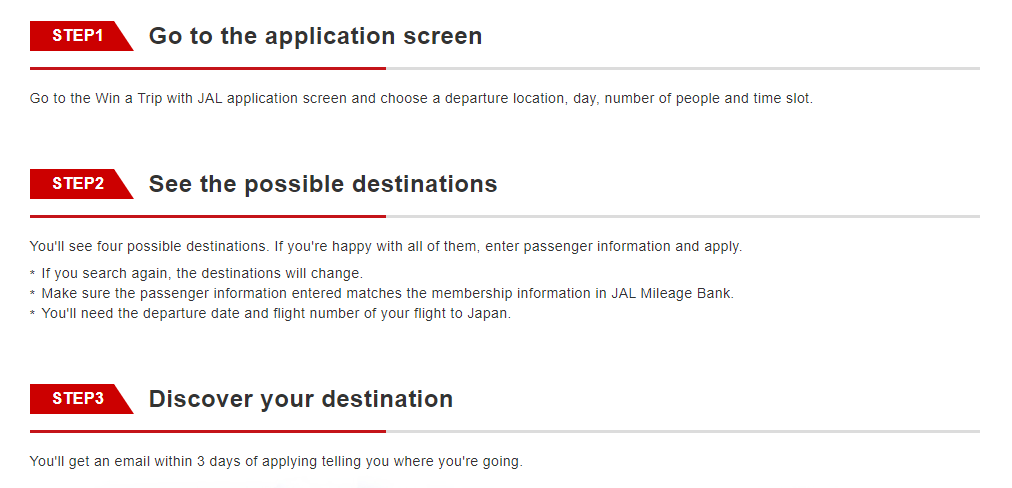Click the Step 1 instruction paragraph
Viewport: 1012px width, 488px height.
tap(421, 99)
